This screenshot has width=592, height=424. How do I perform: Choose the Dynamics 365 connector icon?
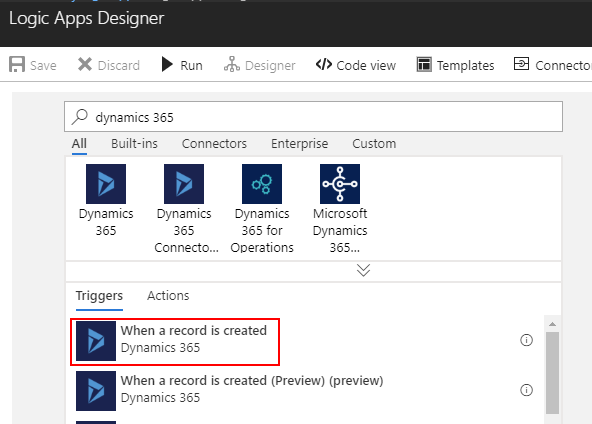pos(106,184)
